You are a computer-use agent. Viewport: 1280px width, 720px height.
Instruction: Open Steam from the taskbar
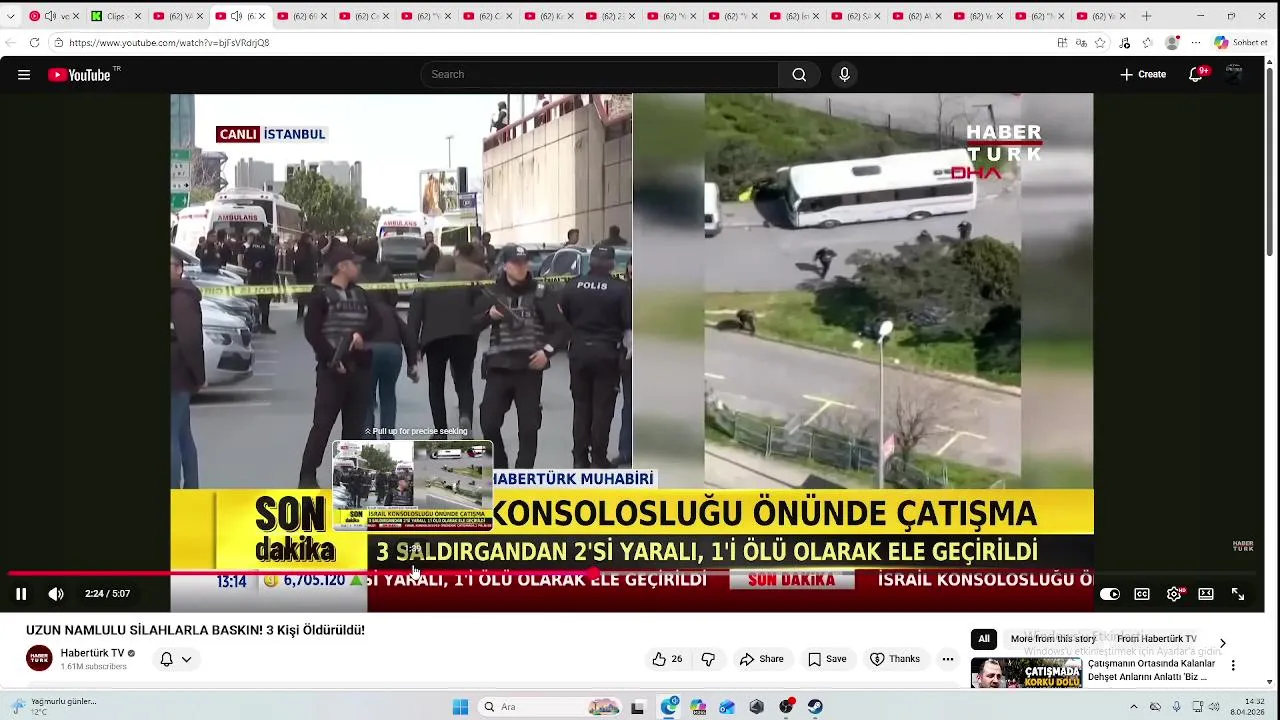pos(815,707)
